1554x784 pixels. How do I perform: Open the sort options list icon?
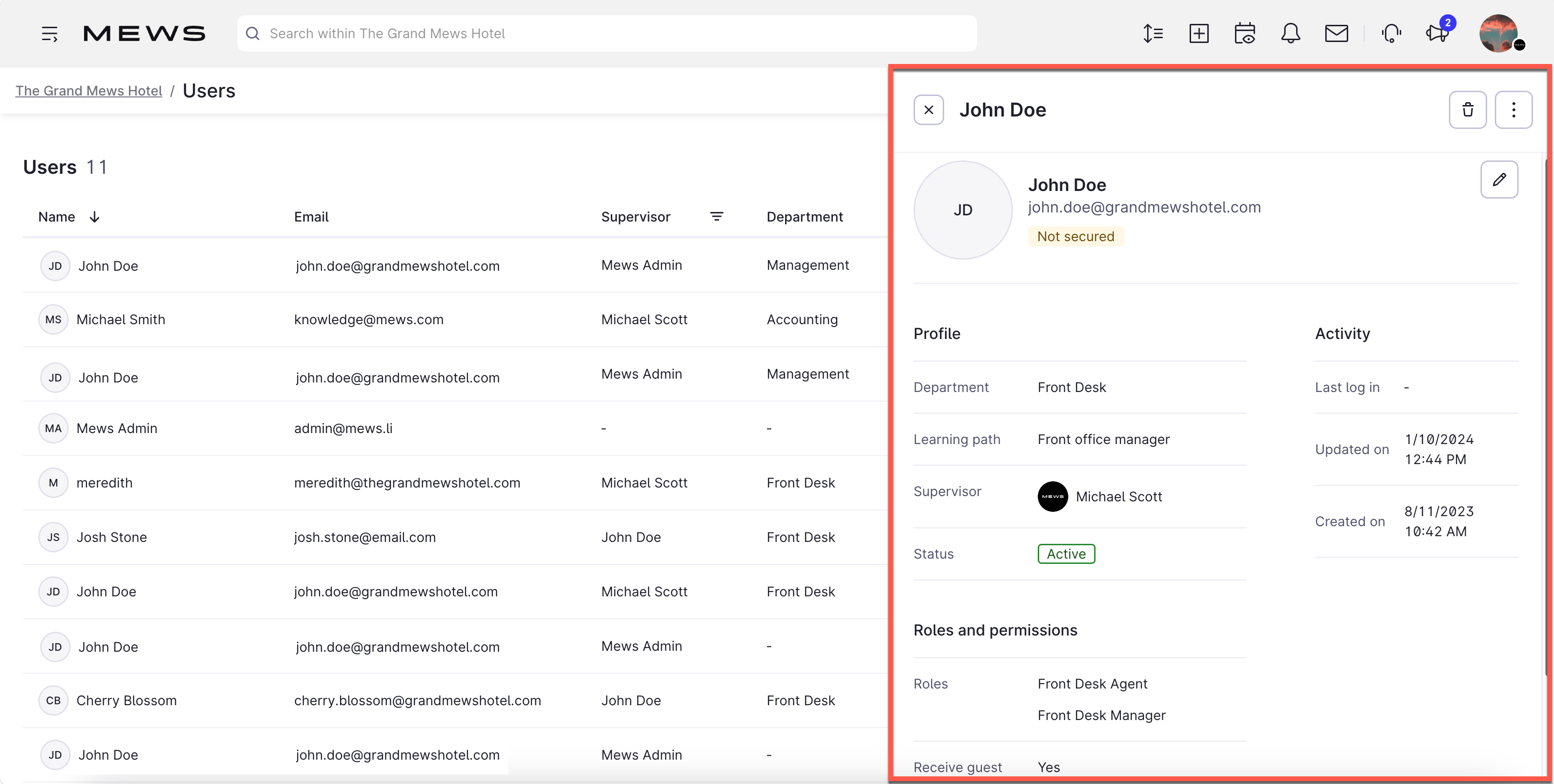[1153, 33]
